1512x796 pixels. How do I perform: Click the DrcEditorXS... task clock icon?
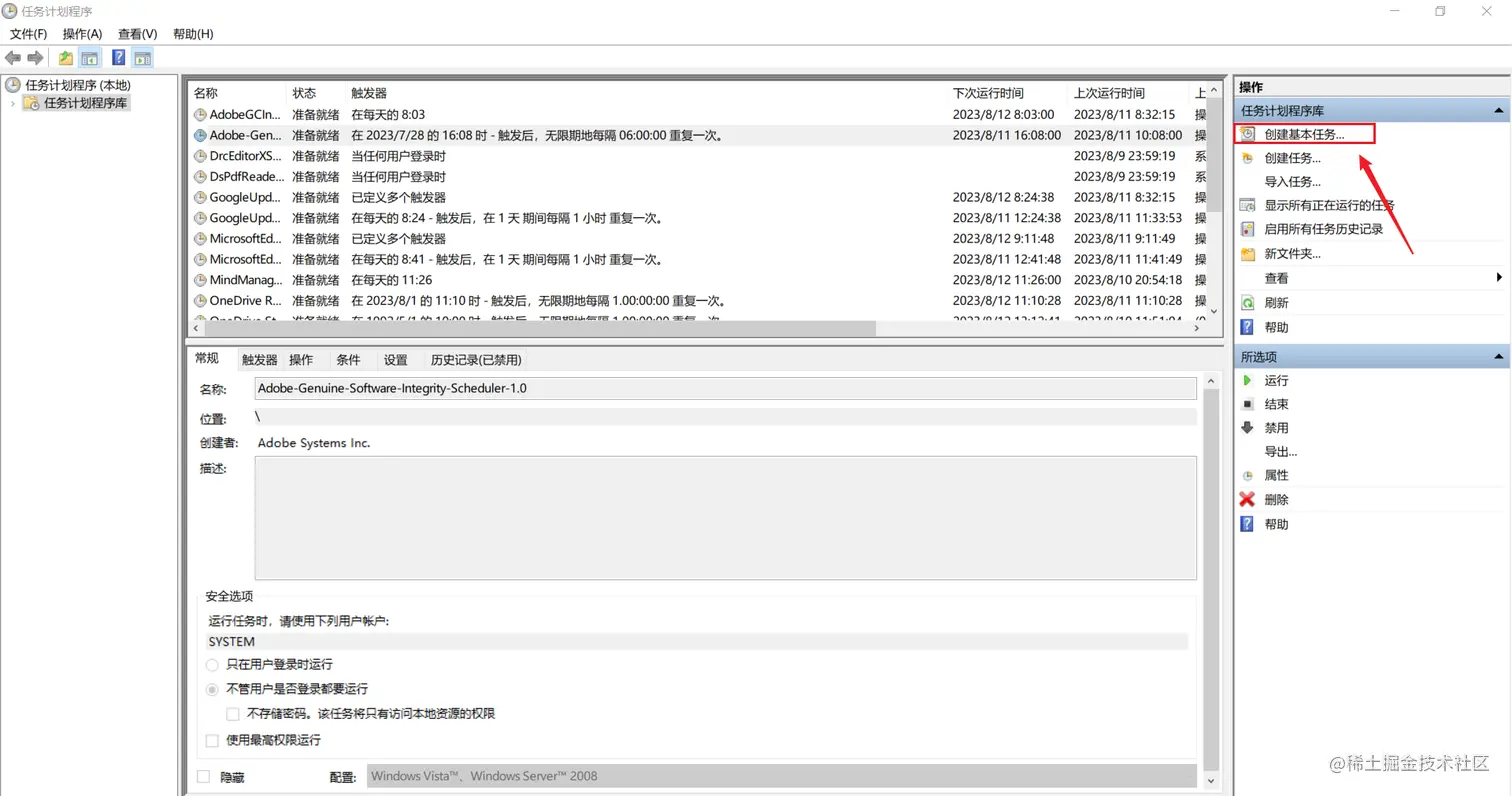pyautogui.click(x=200, y=156)
